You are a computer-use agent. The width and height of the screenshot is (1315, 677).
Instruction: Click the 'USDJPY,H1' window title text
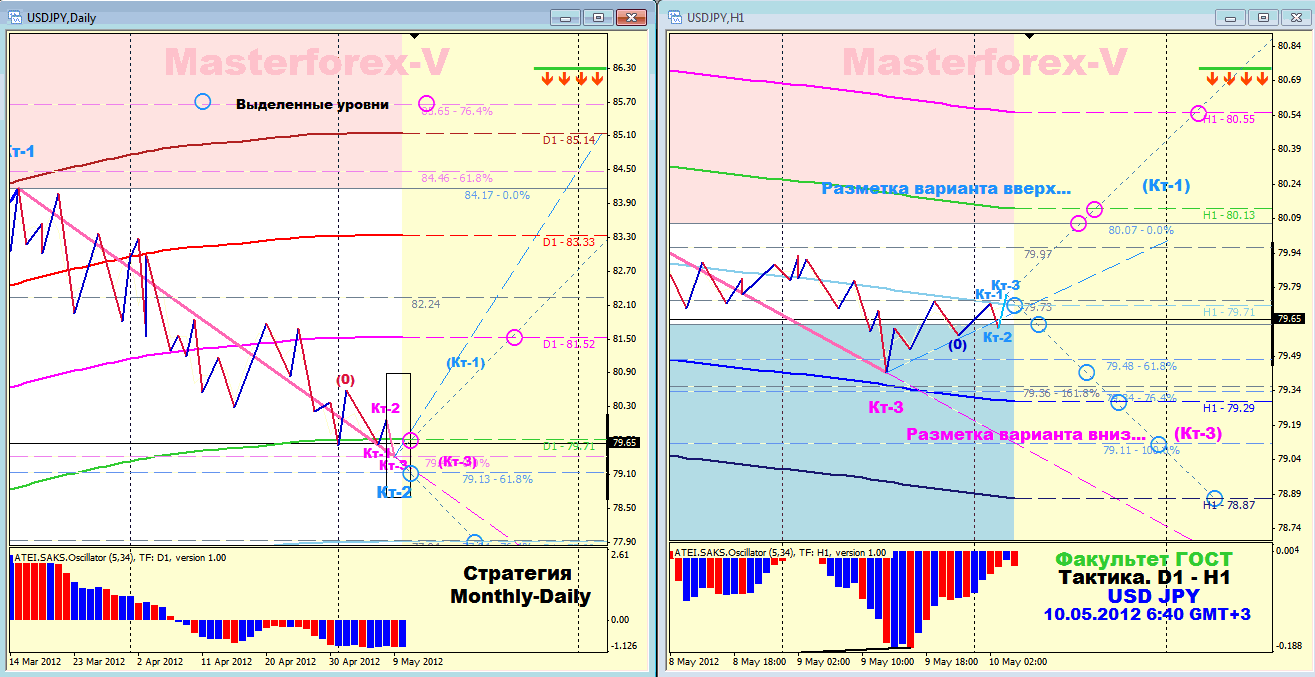[716, 18]
